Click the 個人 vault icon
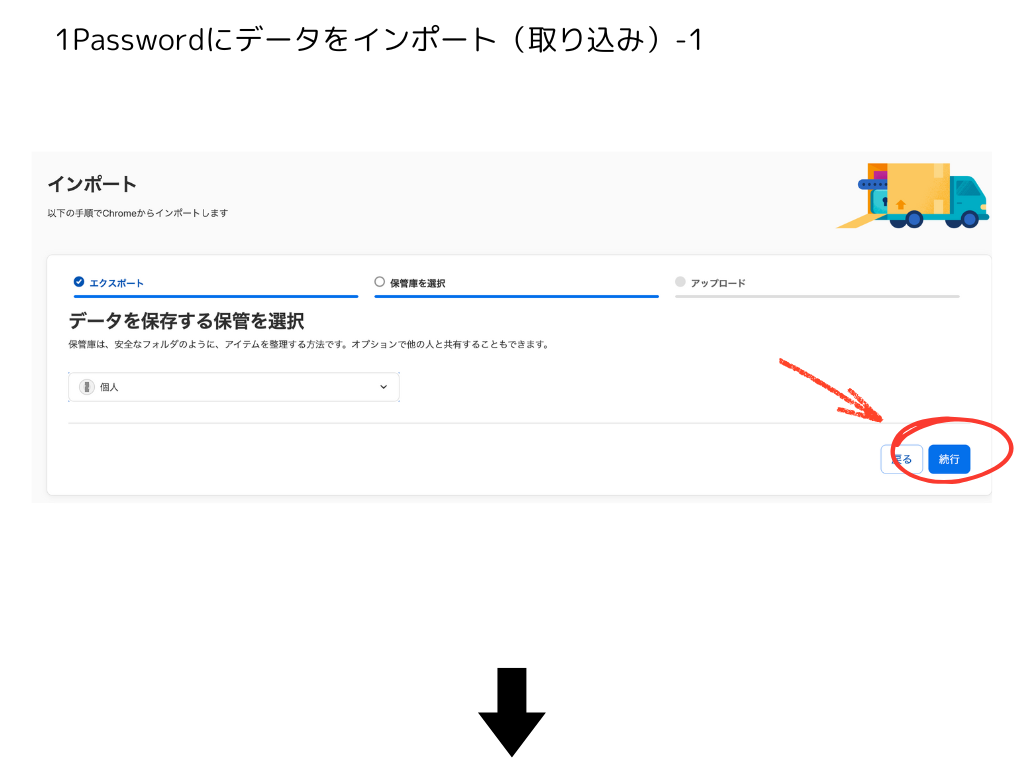 click(x=87, y=387)
